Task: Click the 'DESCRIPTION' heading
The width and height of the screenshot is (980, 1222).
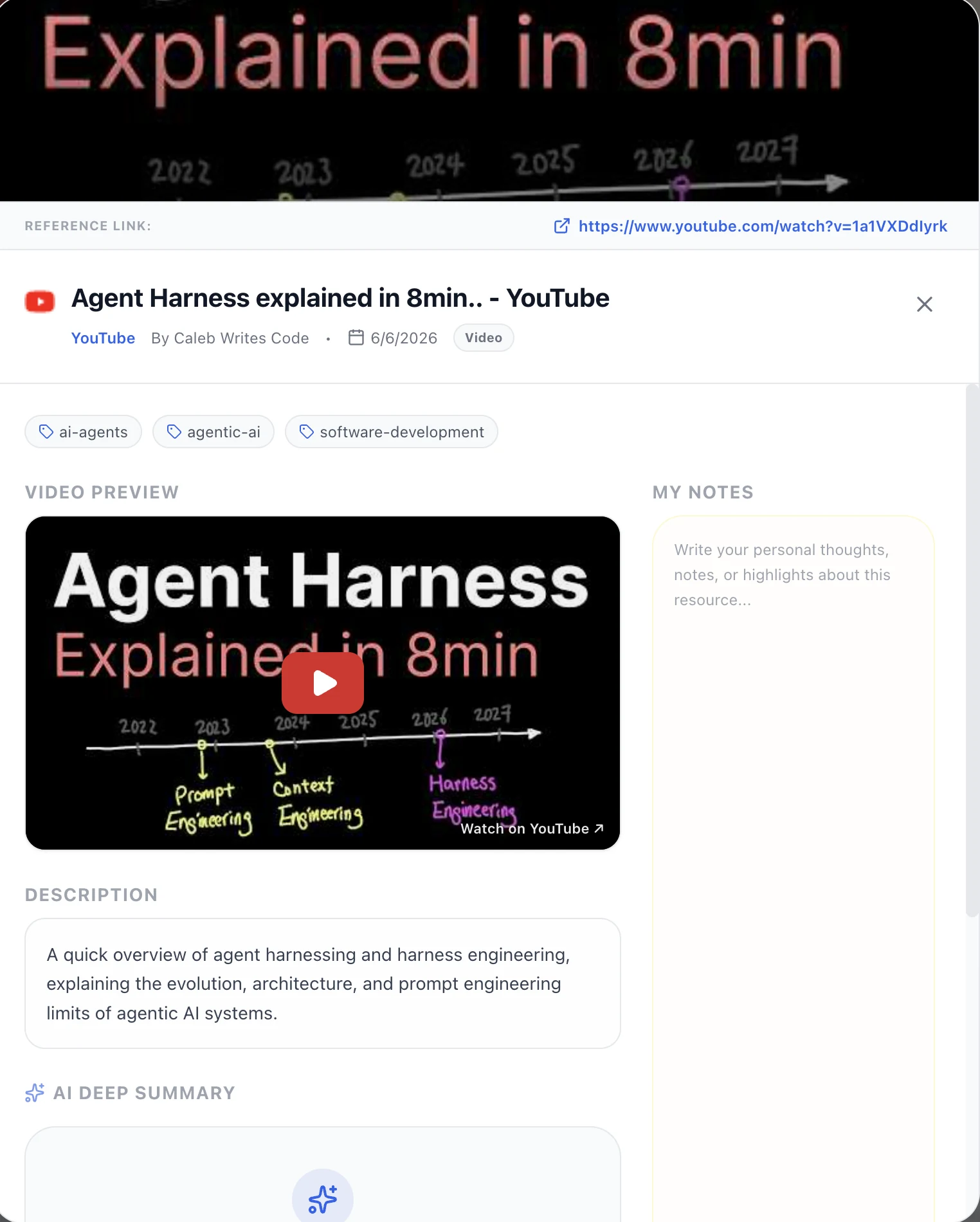Action: (91, 895)
